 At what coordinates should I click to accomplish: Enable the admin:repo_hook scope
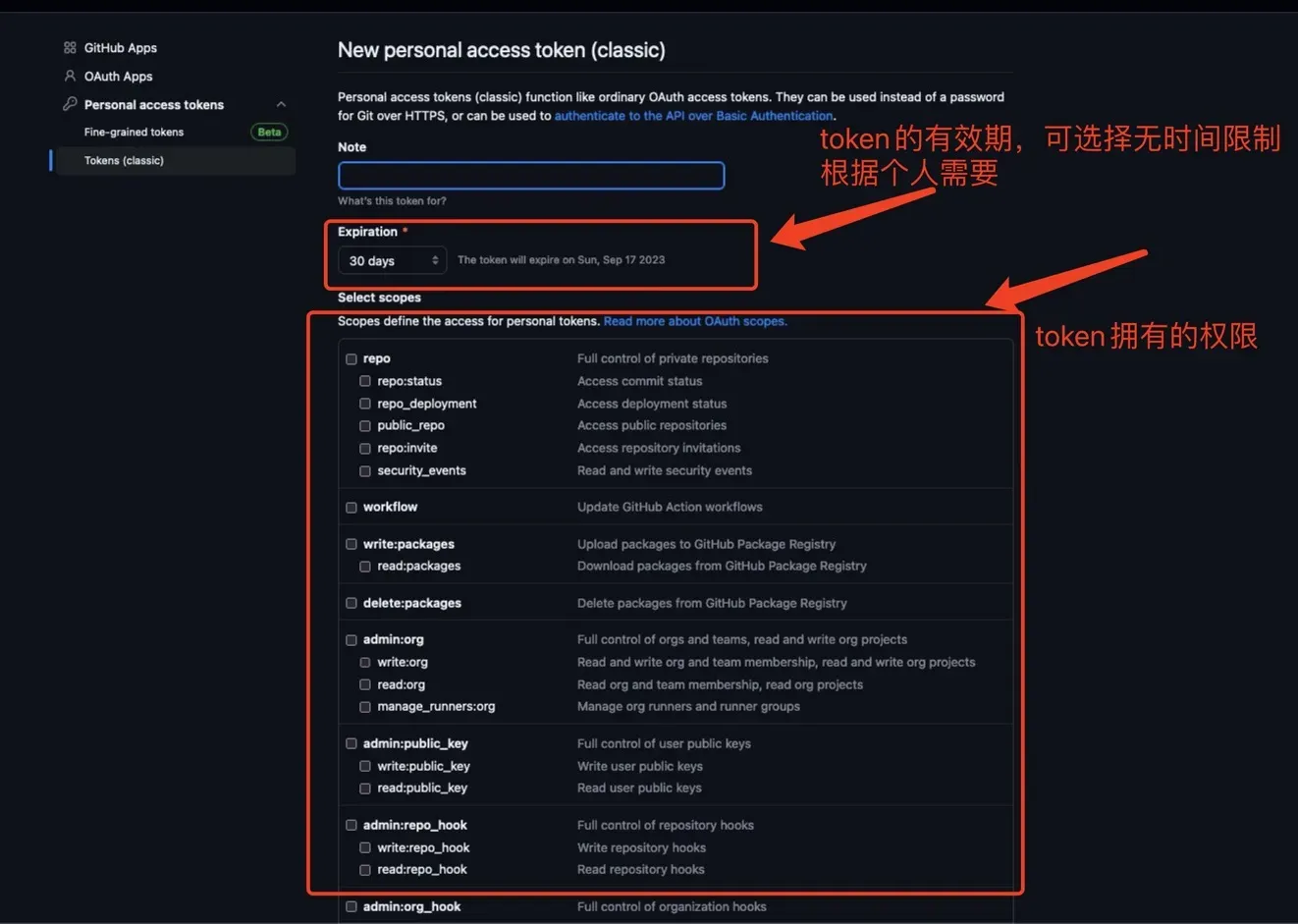tap(352, 825)
